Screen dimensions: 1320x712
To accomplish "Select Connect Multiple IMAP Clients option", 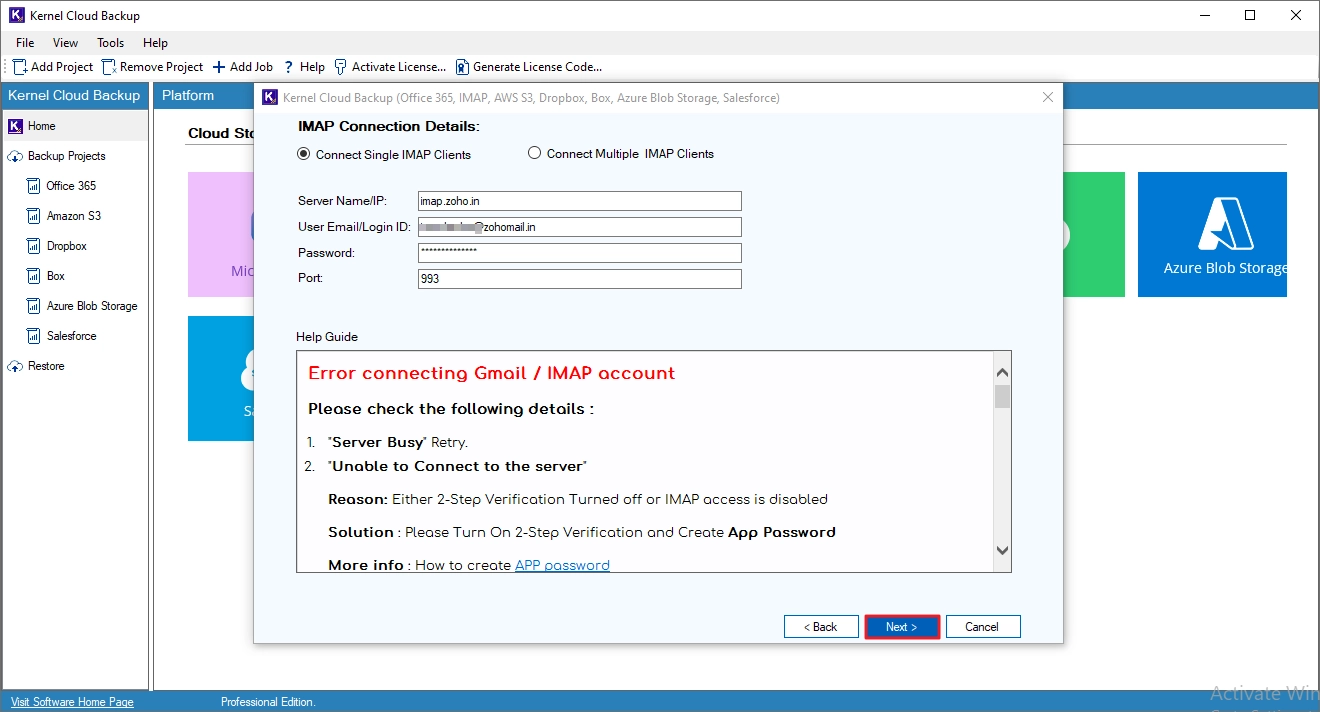I will coord(620,154).
